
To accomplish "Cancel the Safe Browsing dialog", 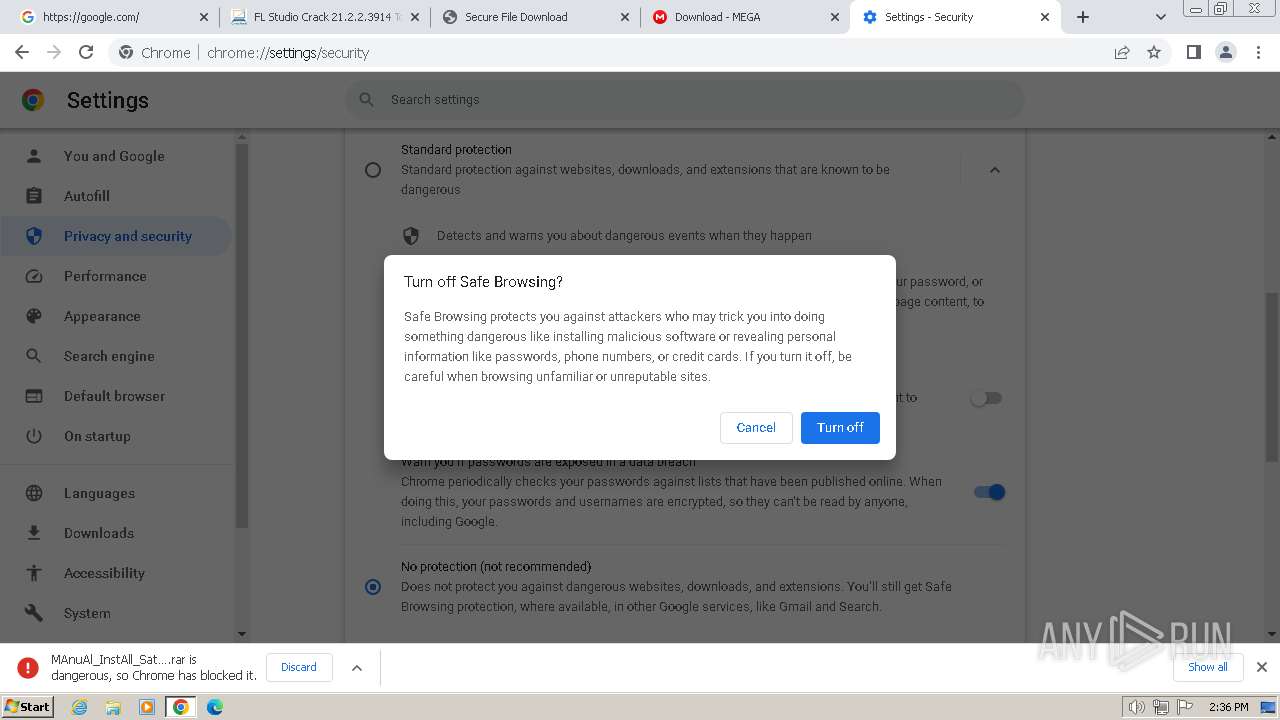I will 756,427.
